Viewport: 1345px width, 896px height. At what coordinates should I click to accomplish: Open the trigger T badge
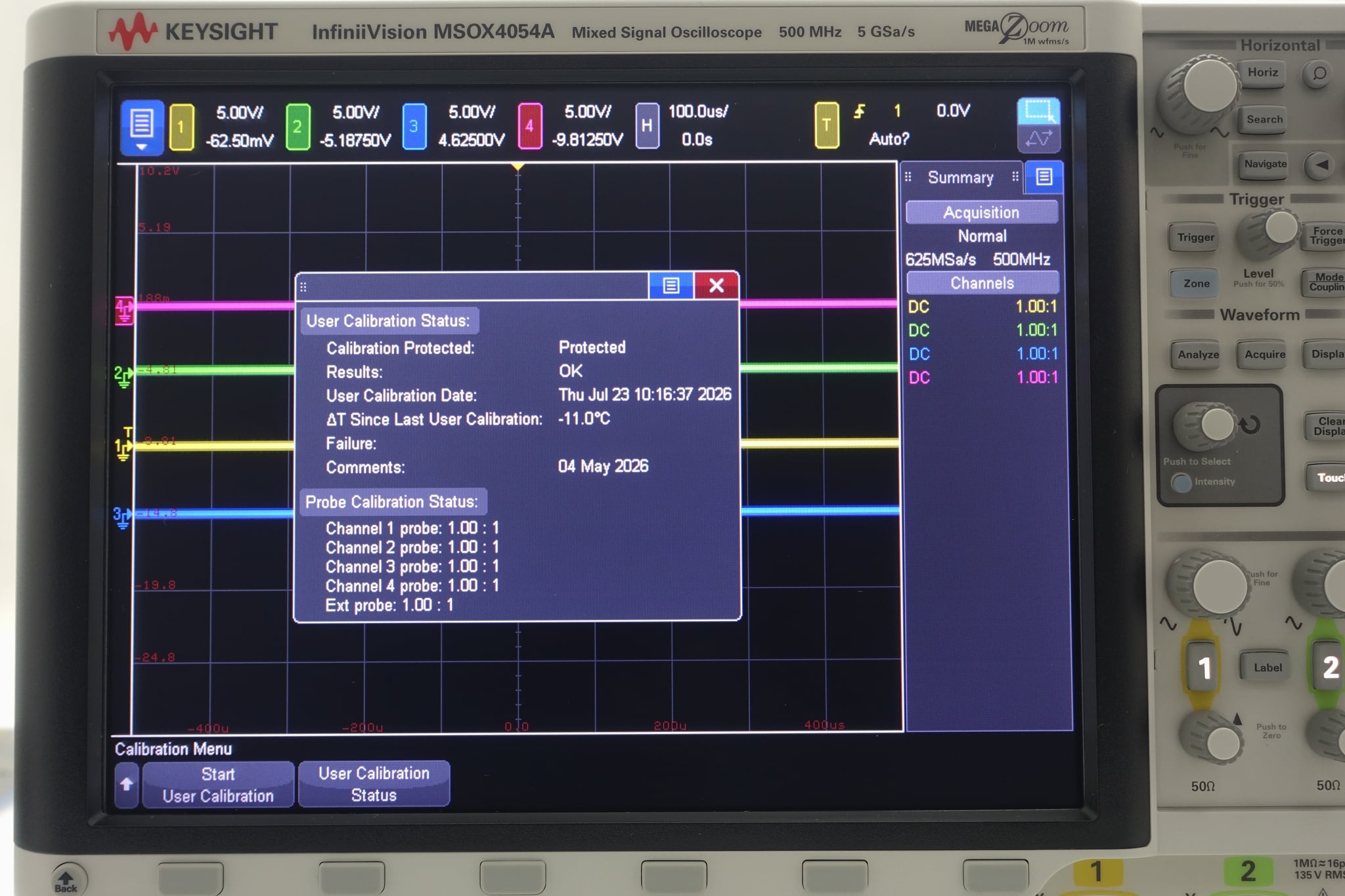tap(826, 125)
